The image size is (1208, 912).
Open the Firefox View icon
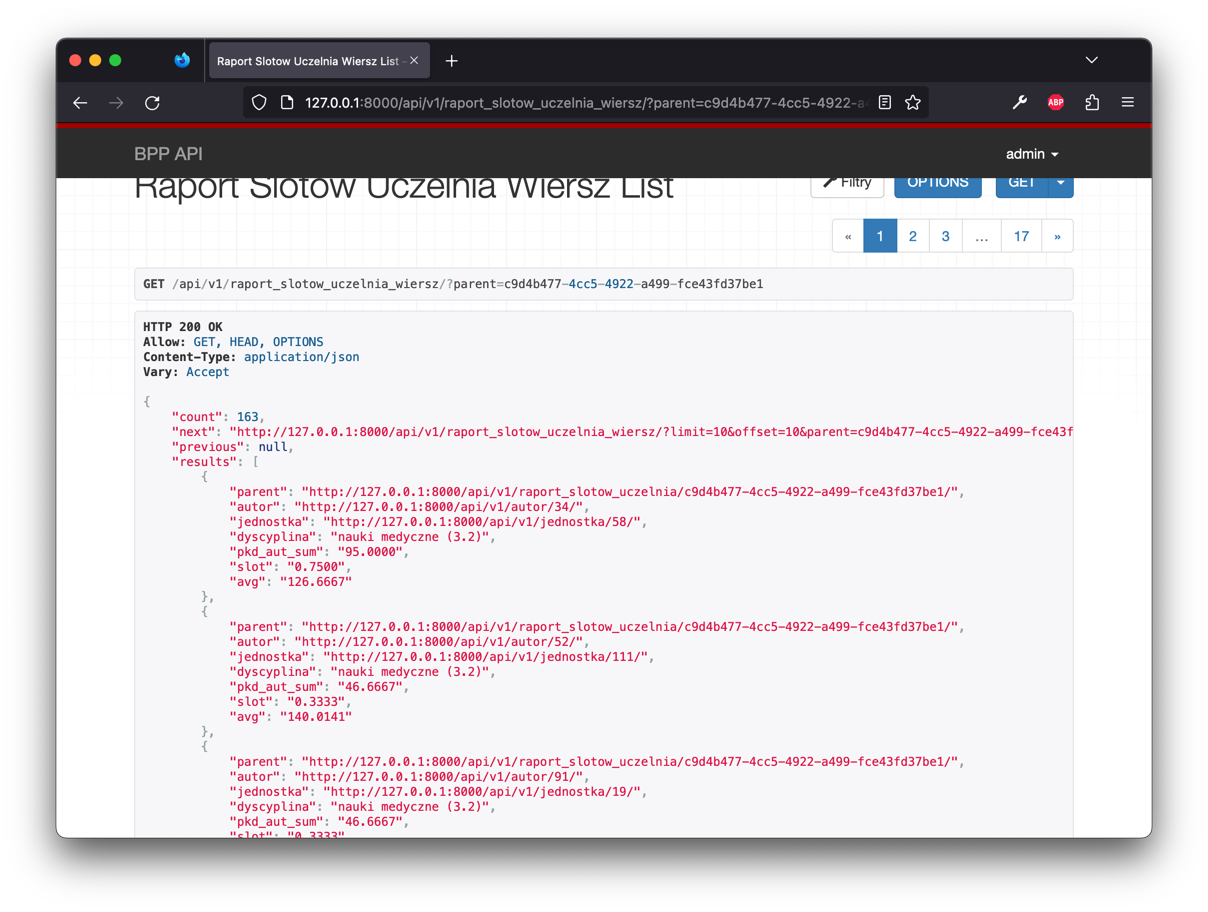[x=181, y=60]
